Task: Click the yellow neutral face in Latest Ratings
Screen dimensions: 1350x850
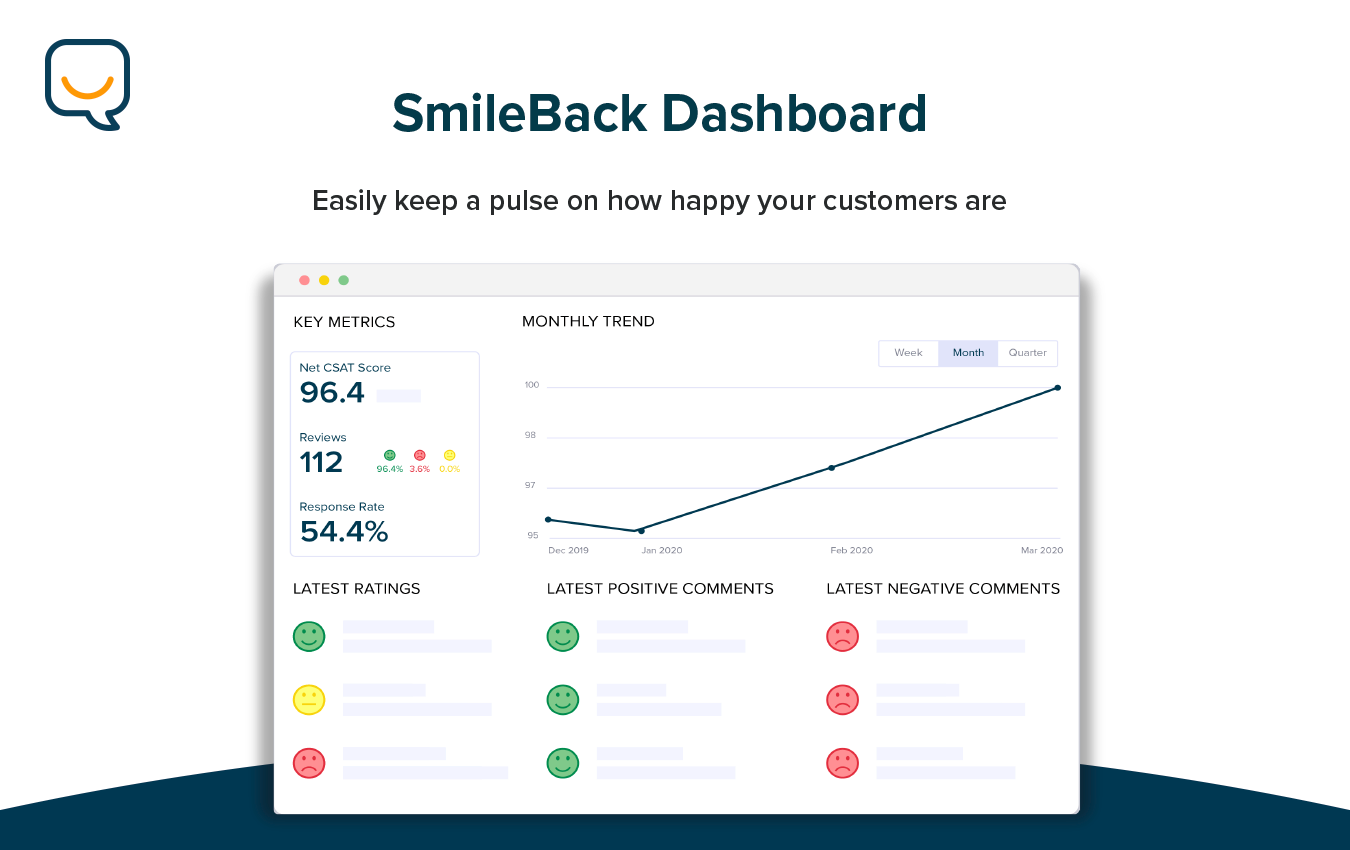Action: (309, 699)
